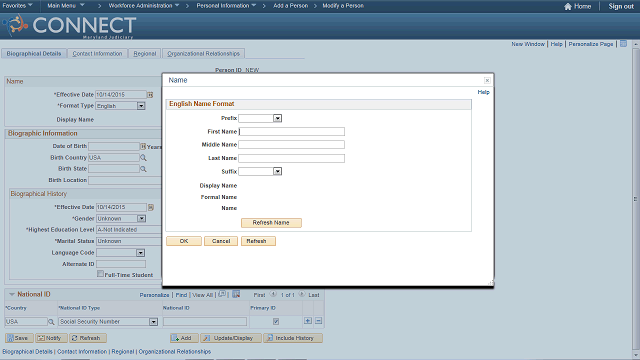
Task: Focus the First Name input field
Action: [x=291, y=132]
